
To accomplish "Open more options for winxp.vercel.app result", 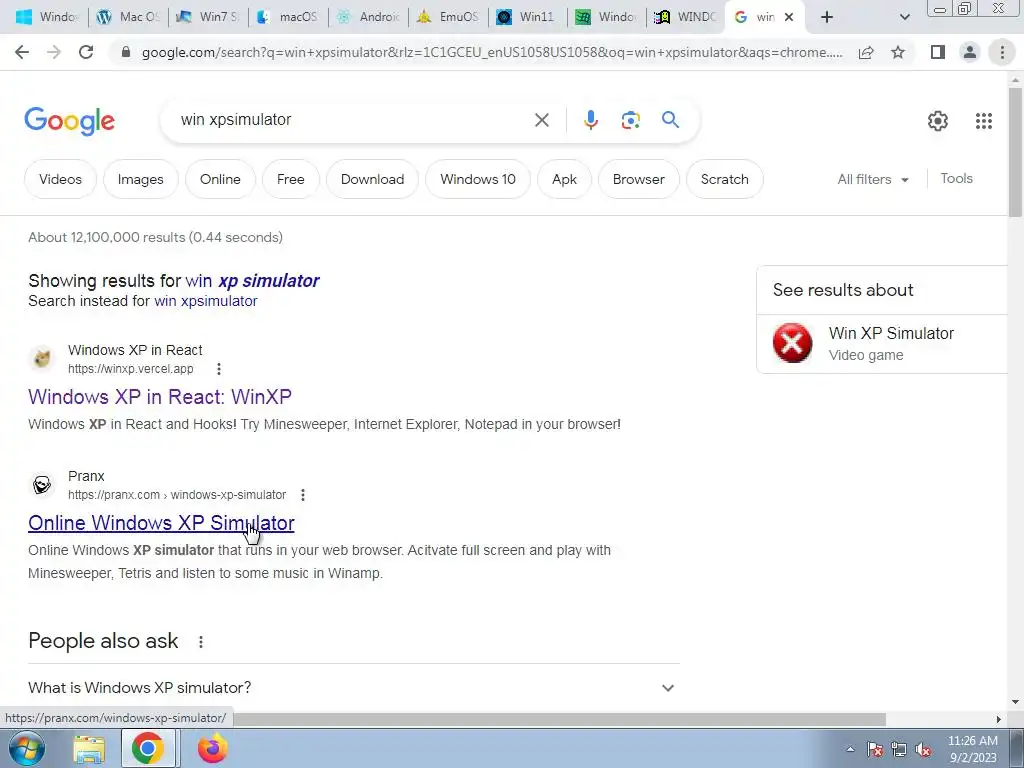I will 219,369.
